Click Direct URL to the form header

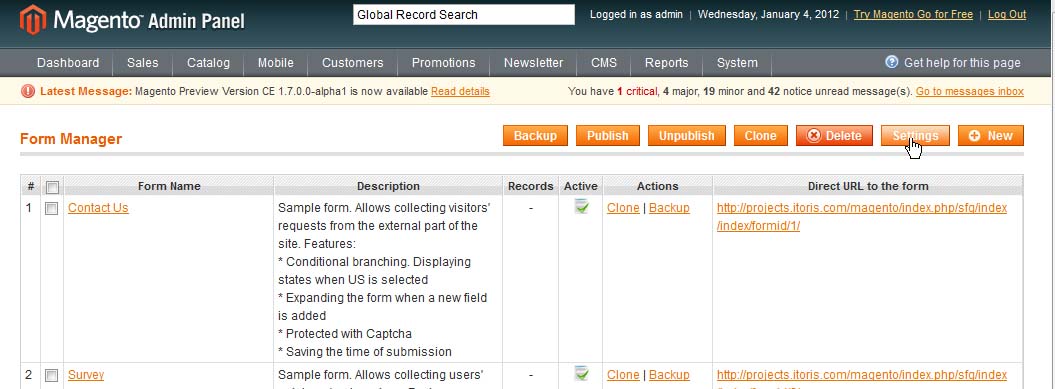(x=868, y=186)
